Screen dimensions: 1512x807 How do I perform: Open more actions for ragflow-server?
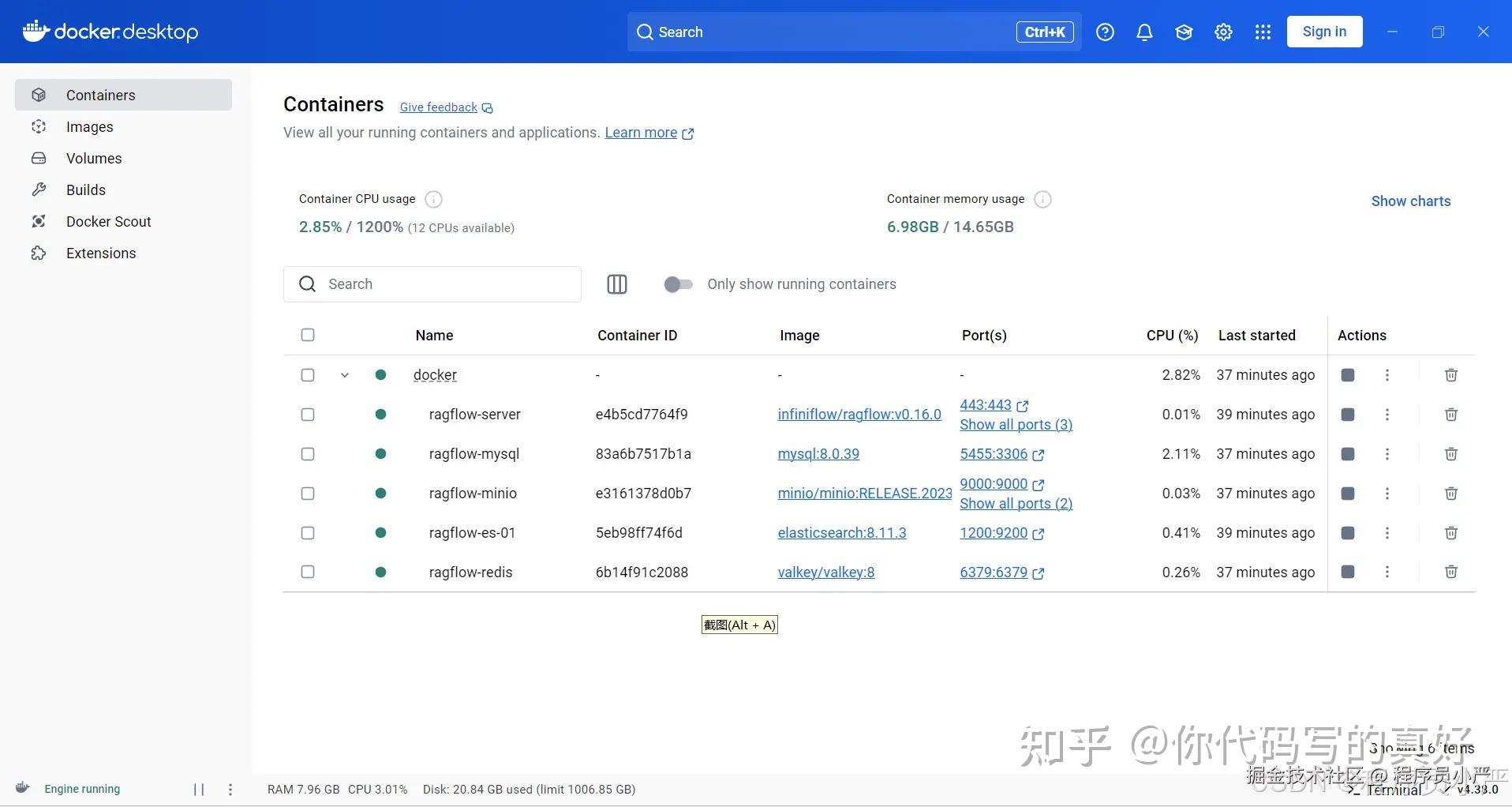[x=1387, y=415]
